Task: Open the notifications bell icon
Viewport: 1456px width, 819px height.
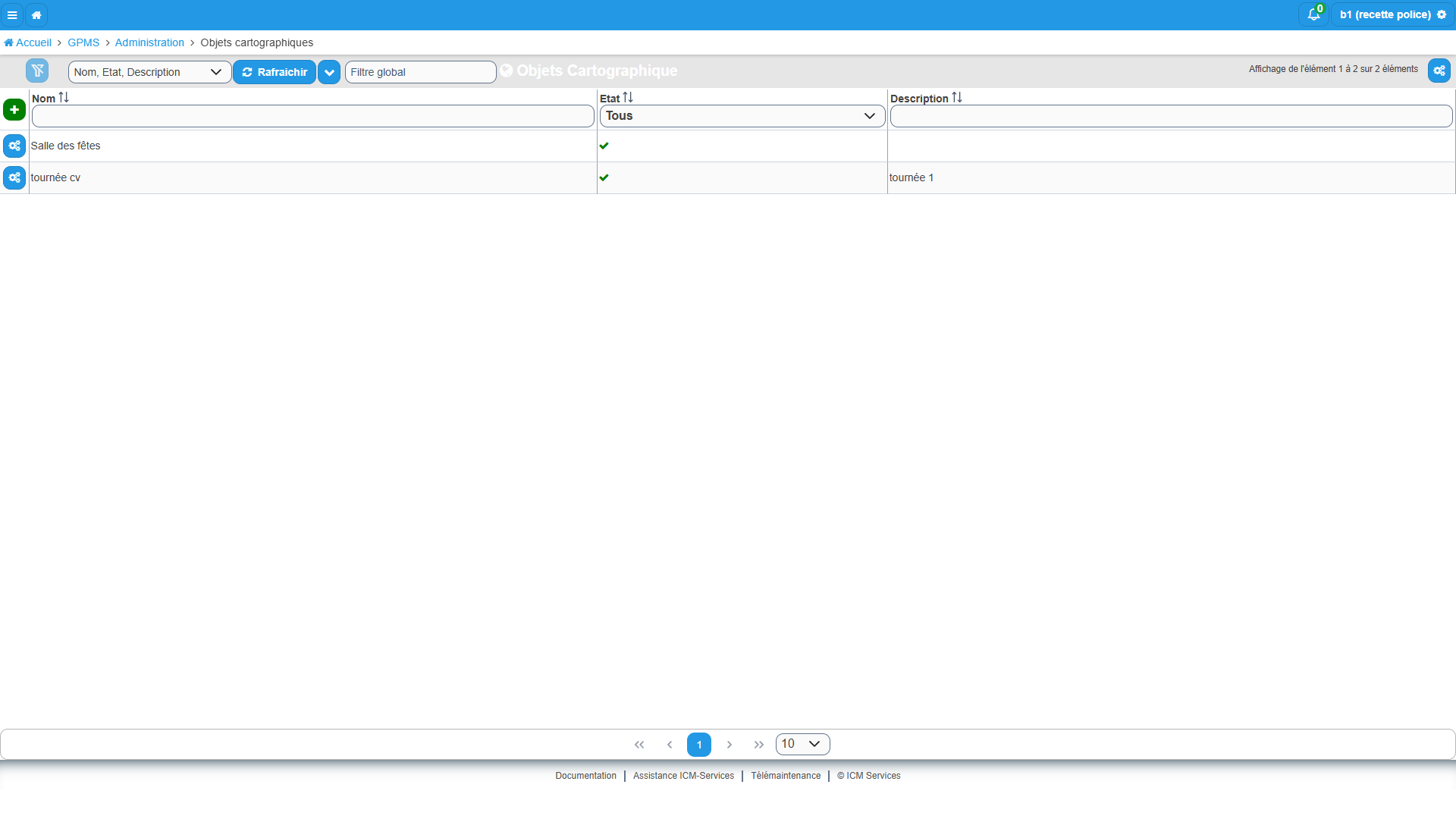Action: click(1314, 14)
